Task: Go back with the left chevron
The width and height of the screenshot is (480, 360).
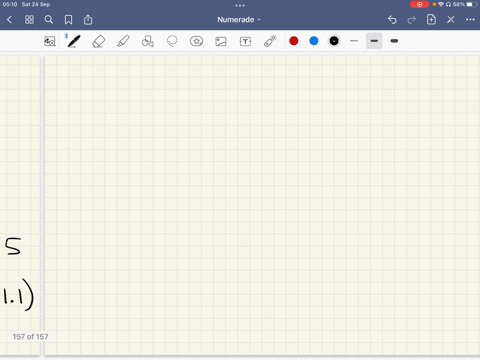Action: (9, 20)
